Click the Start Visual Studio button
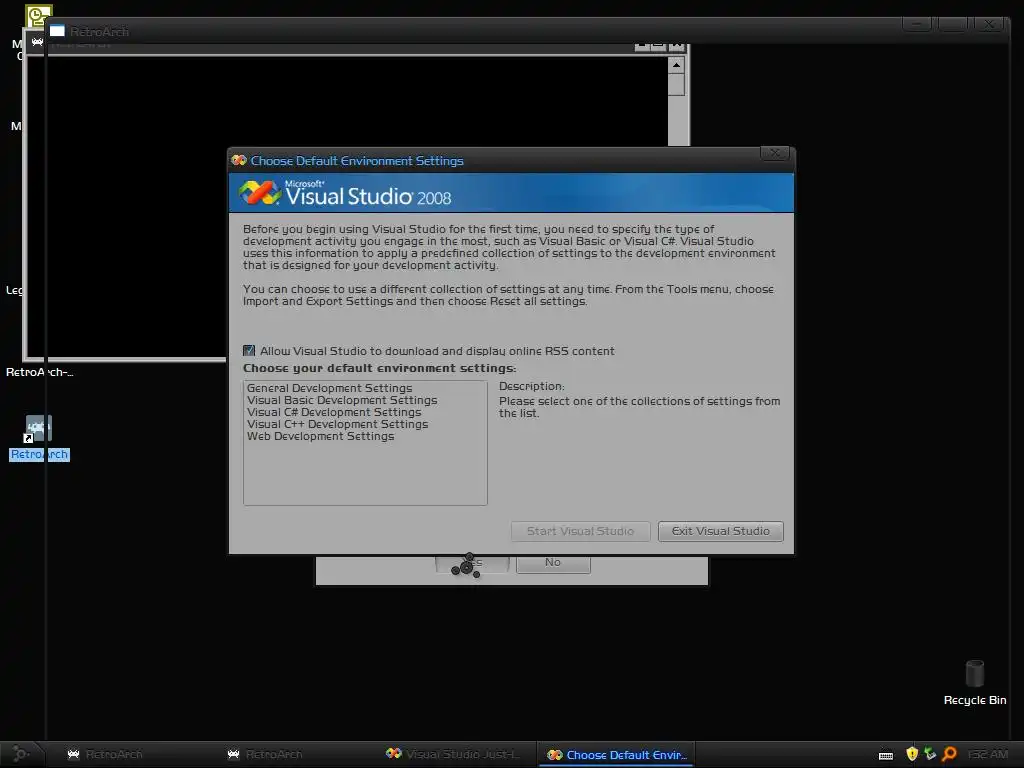1024x768 pixels. click(x=580, y=532)
